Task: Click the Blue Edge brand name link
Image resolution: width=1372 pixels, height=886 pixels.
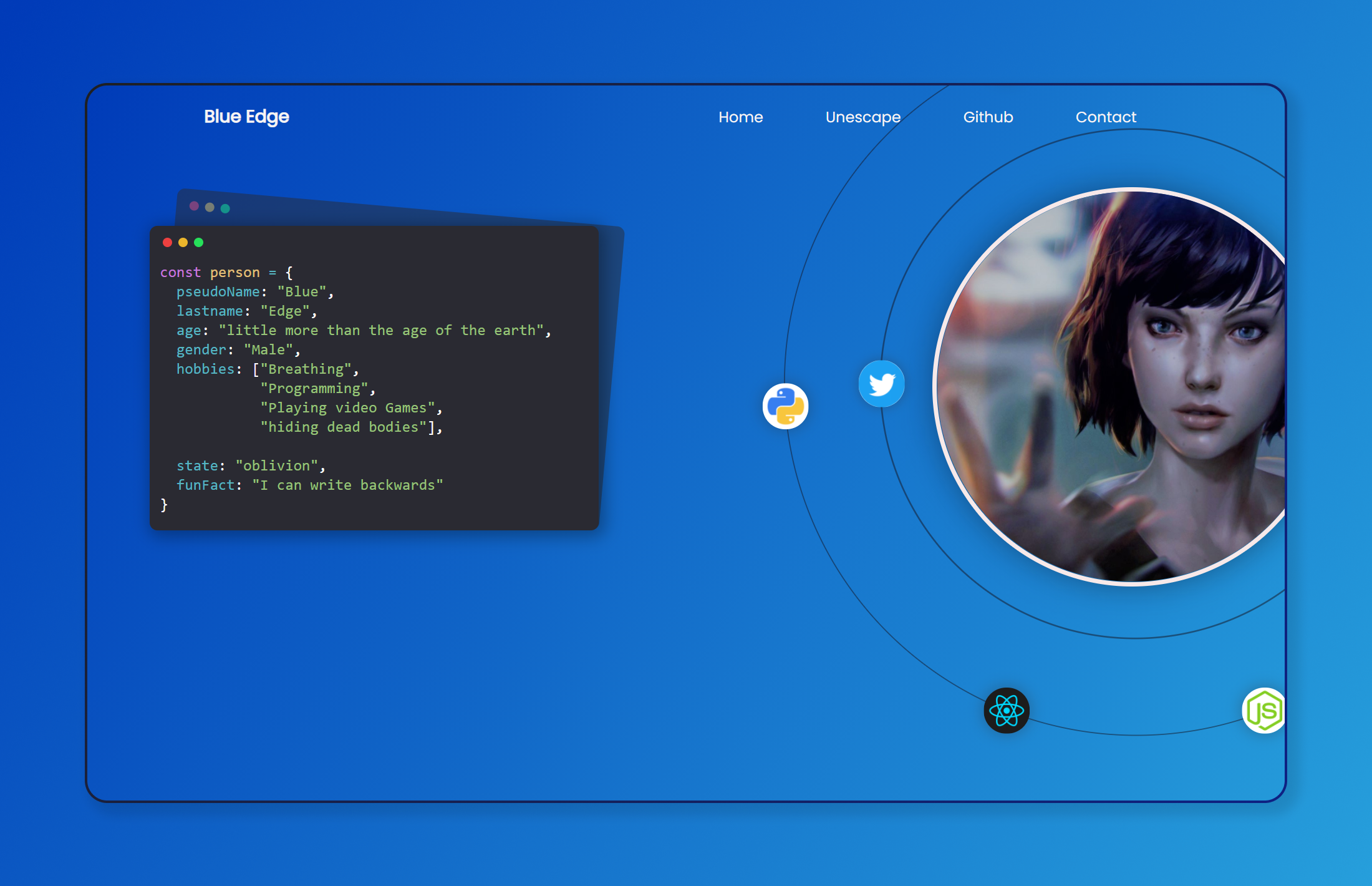Action: point(246,117)
